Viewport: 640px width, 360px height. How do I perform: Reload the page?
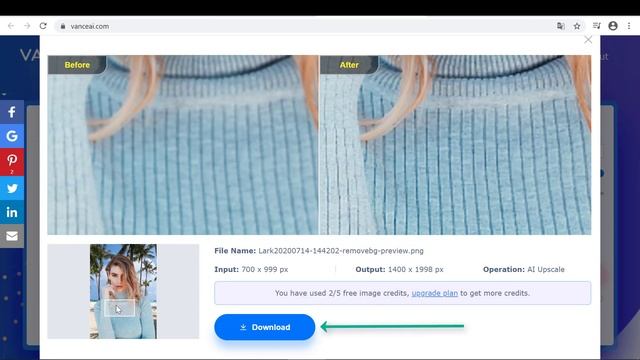(x=43, y=26)
